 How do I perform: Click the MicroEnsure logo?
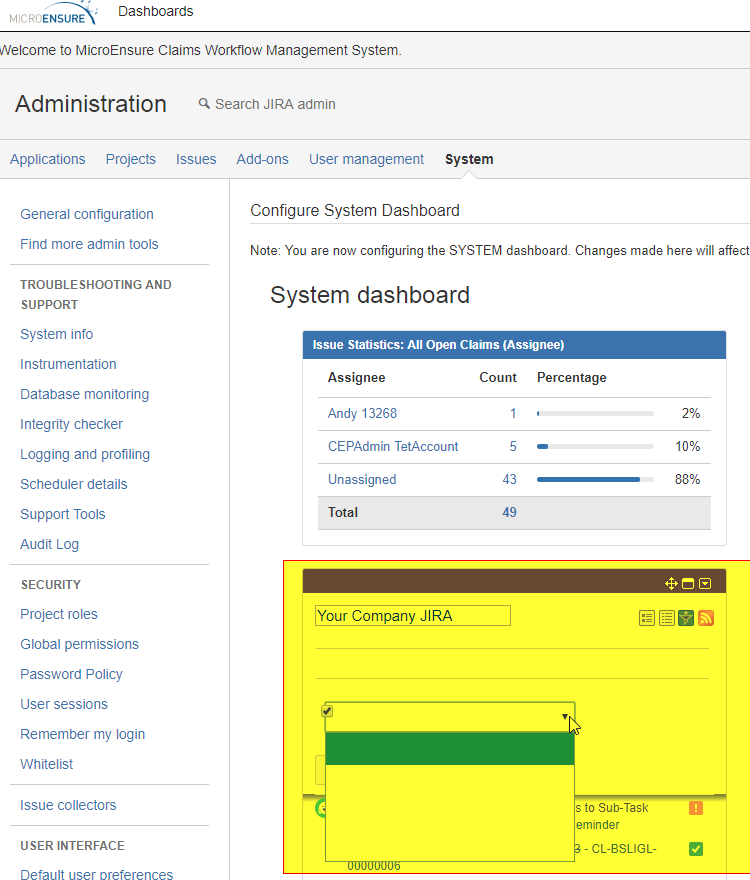(52, 13)
